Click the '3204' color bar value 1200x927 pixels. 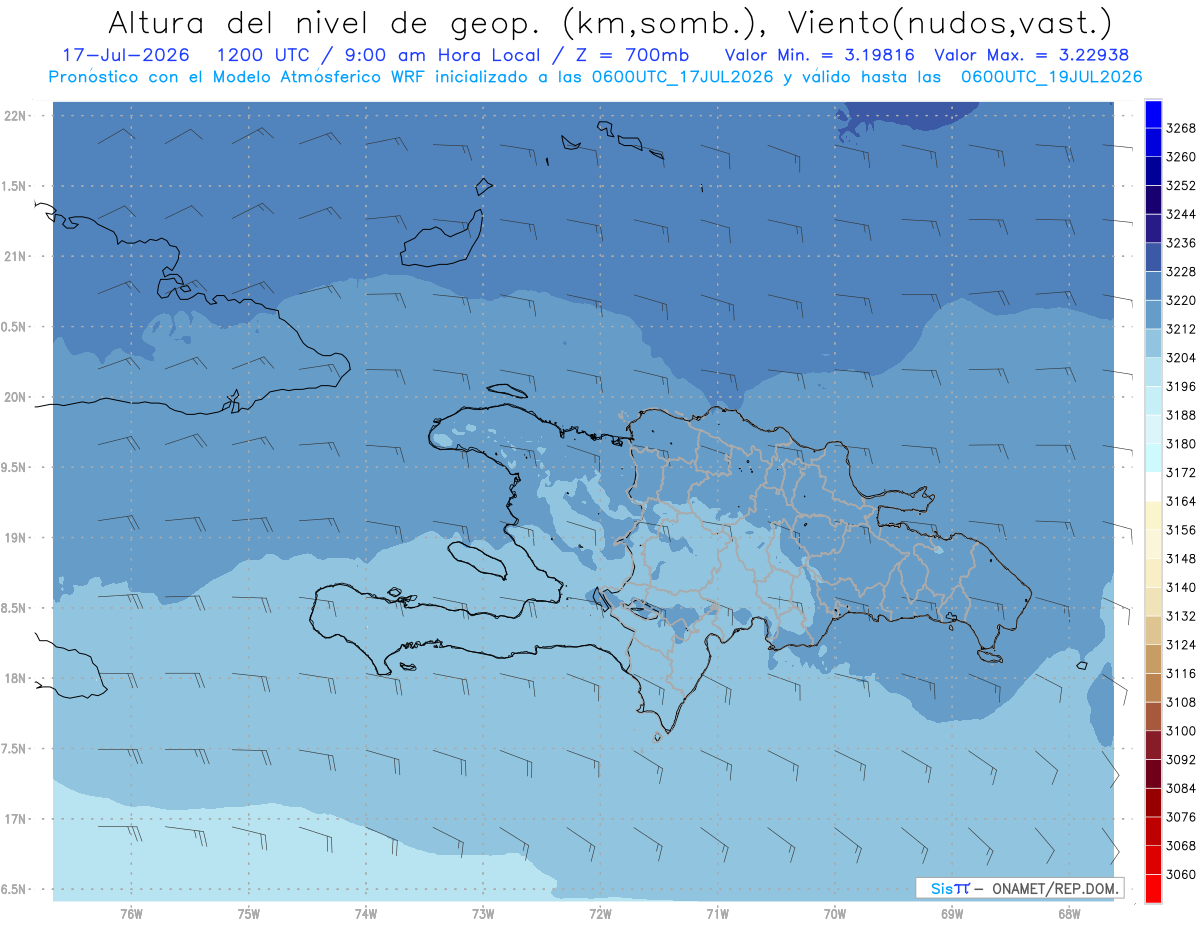(1181, 358)
